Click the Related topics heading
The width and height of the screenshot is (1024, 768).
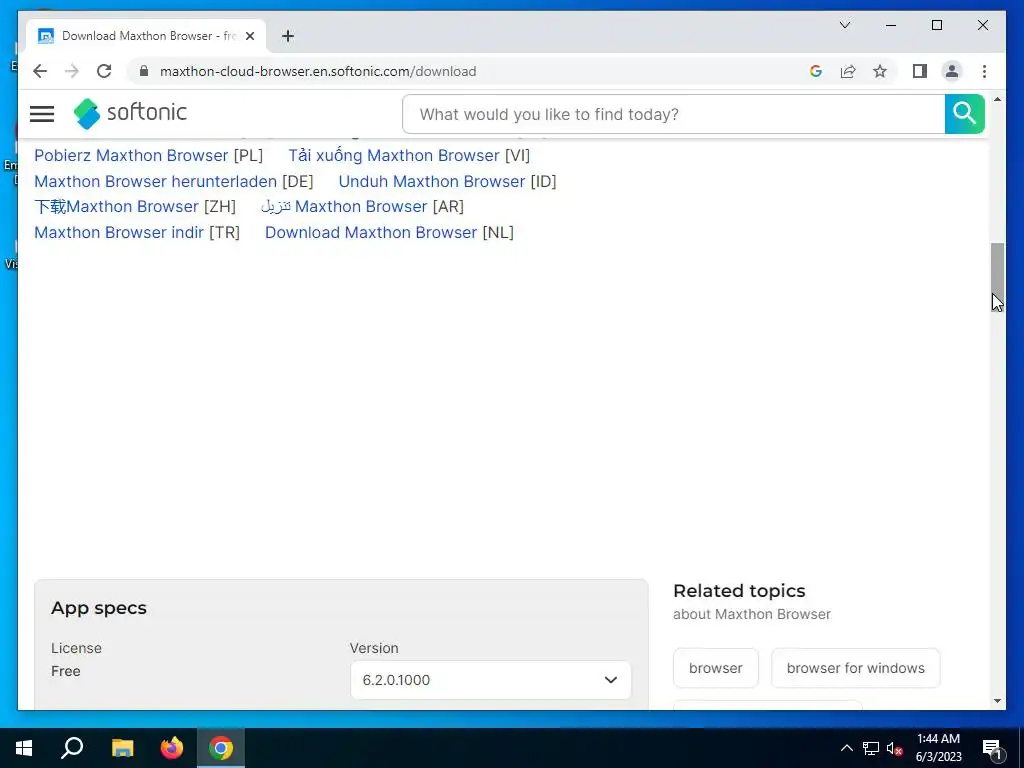click(739, 591)
